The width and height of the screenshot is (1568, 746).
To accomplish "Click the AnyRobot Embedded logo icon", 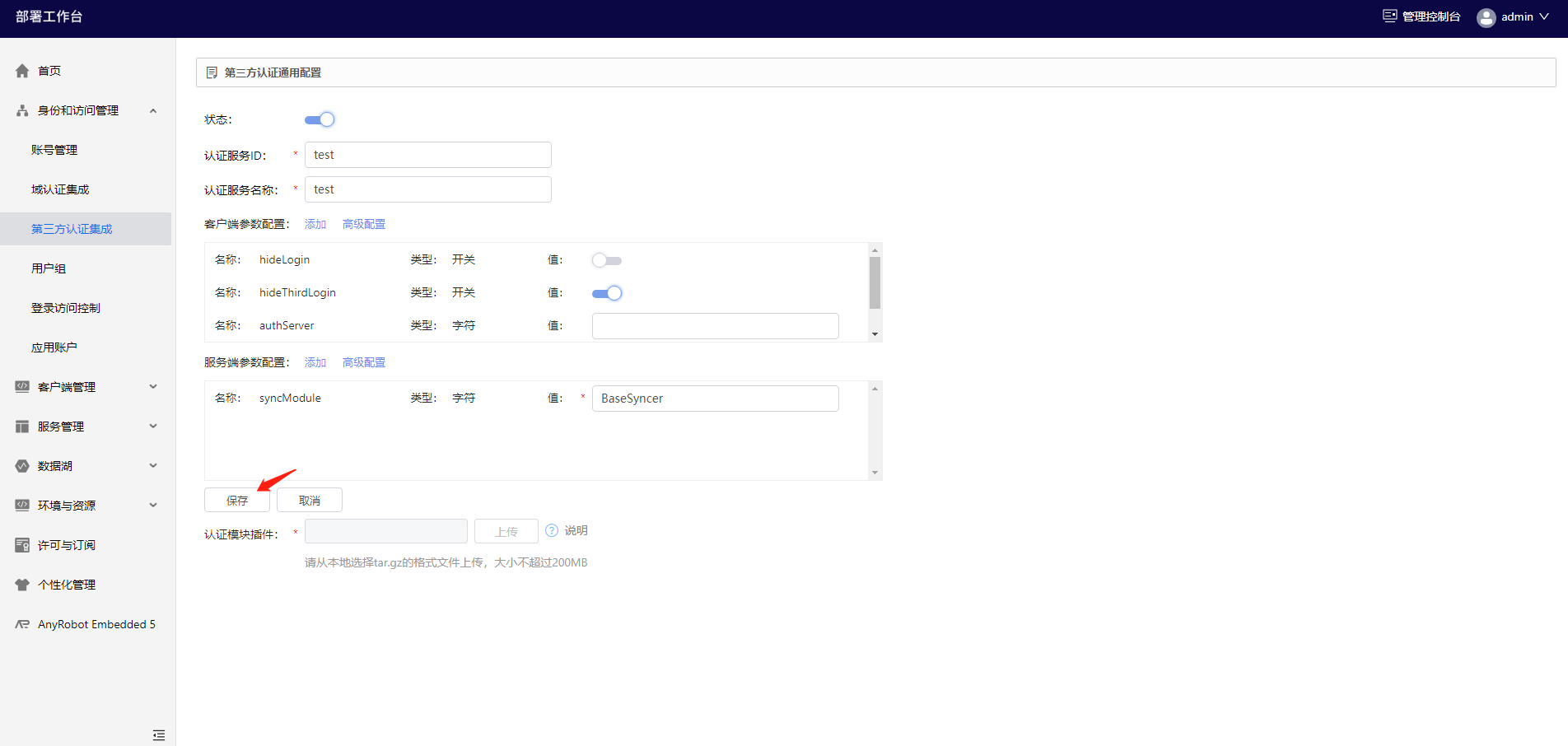I will pyautogui.click(x=22, y=624).
